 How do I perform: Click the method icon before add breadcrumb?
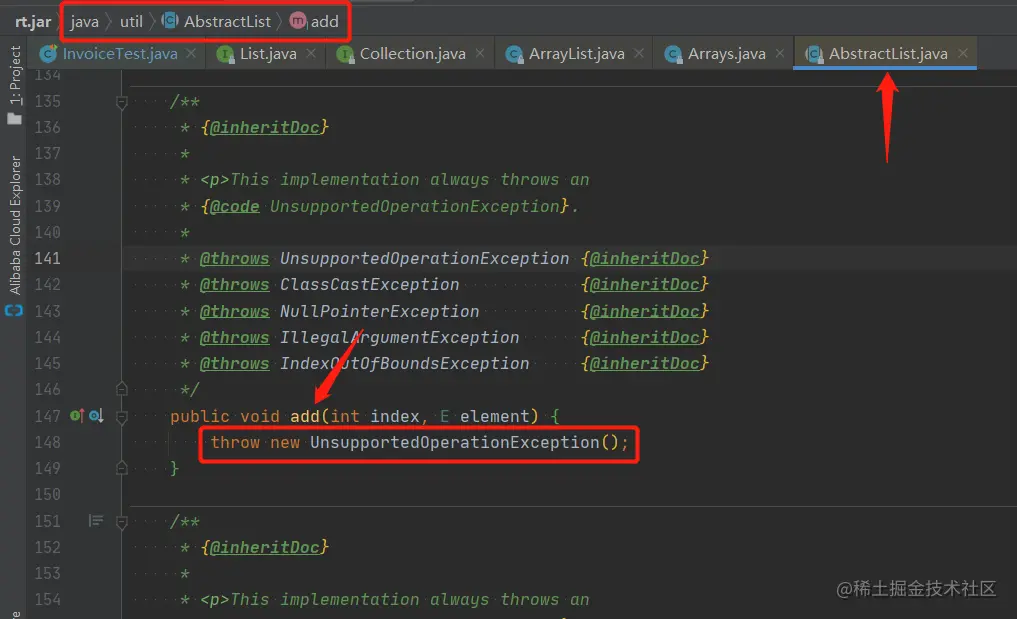298,21
